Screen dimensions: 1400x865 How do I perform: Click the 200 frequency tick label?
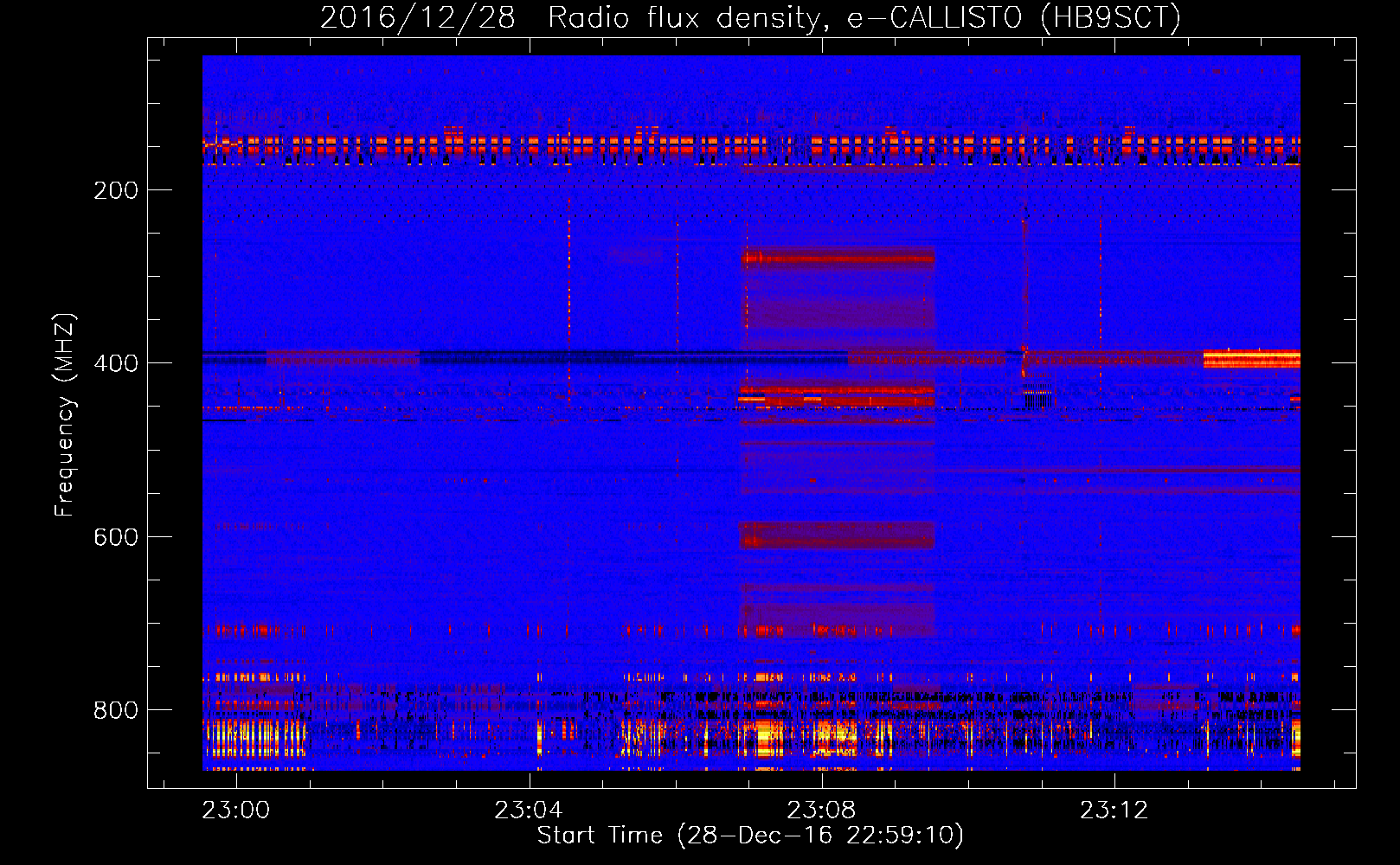(116, 190)
